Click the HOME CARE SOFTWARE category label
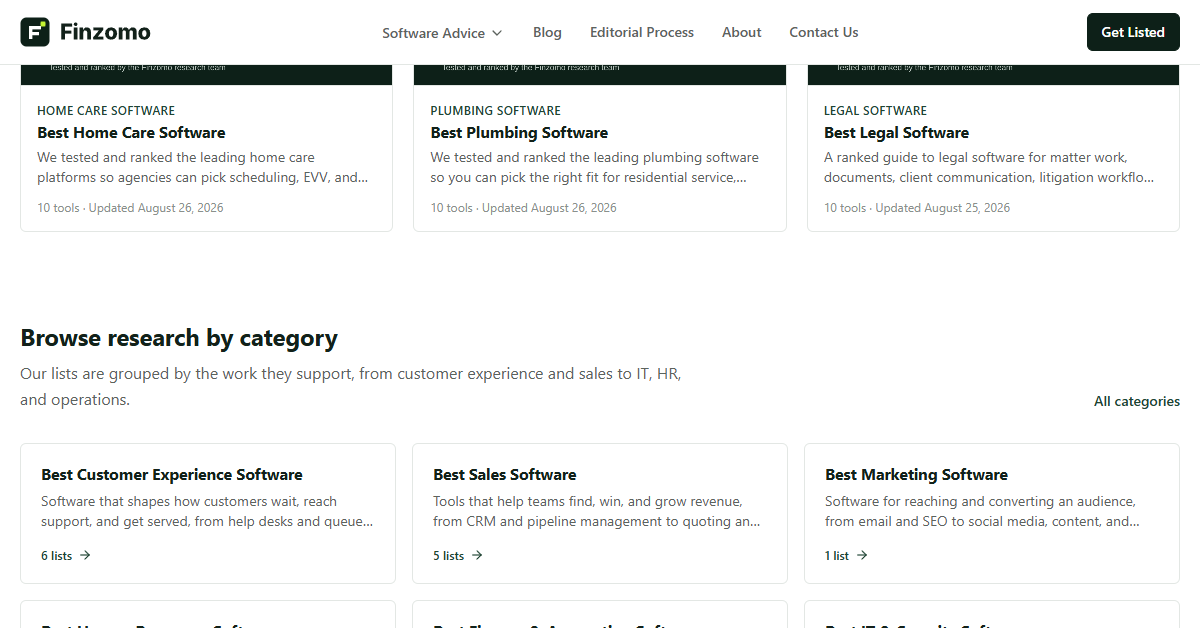Viewport: 1200px width, 628px height. point(106,110)
